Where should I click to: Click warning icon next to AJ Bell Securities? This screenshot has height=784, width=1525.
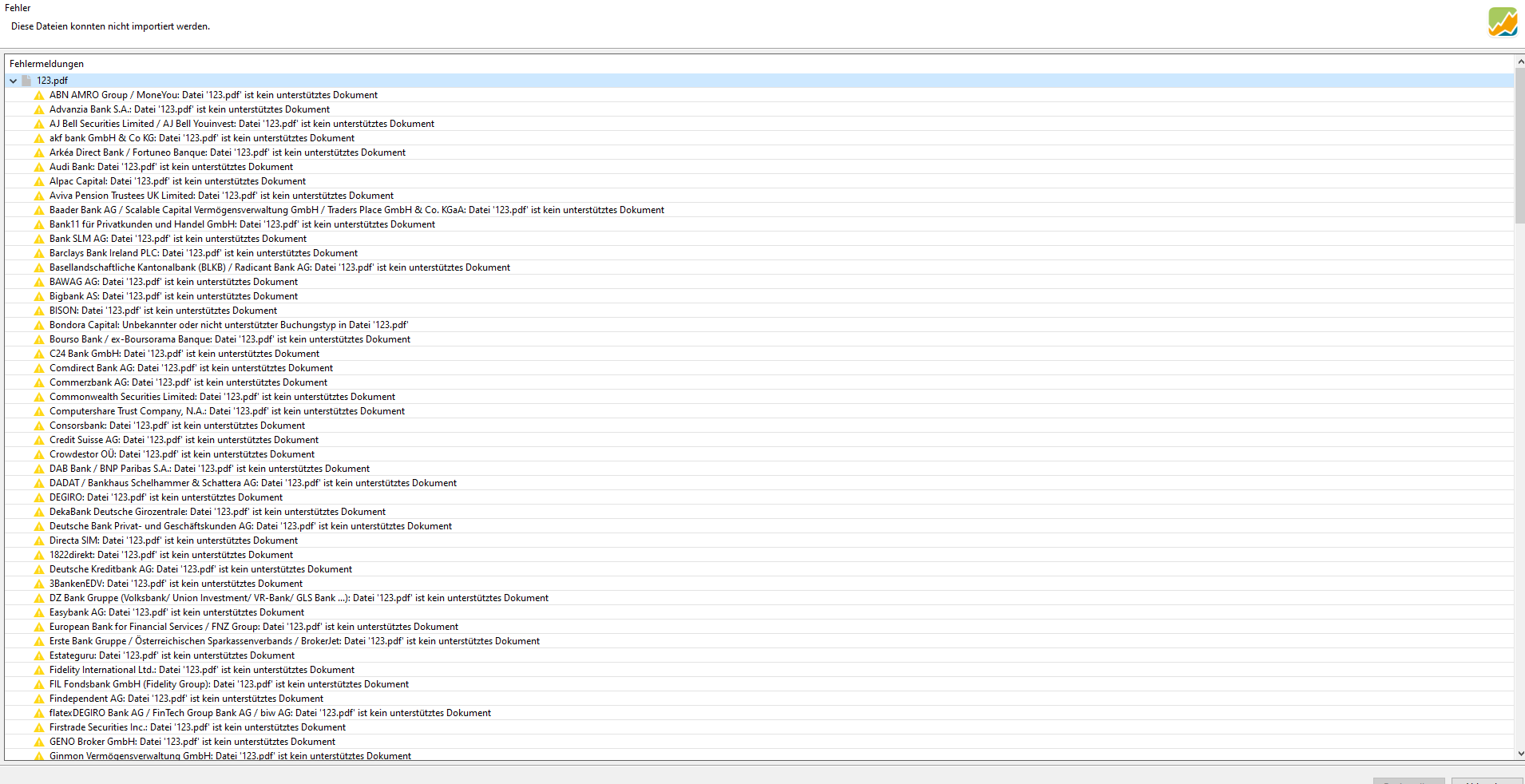coord(39,124)
